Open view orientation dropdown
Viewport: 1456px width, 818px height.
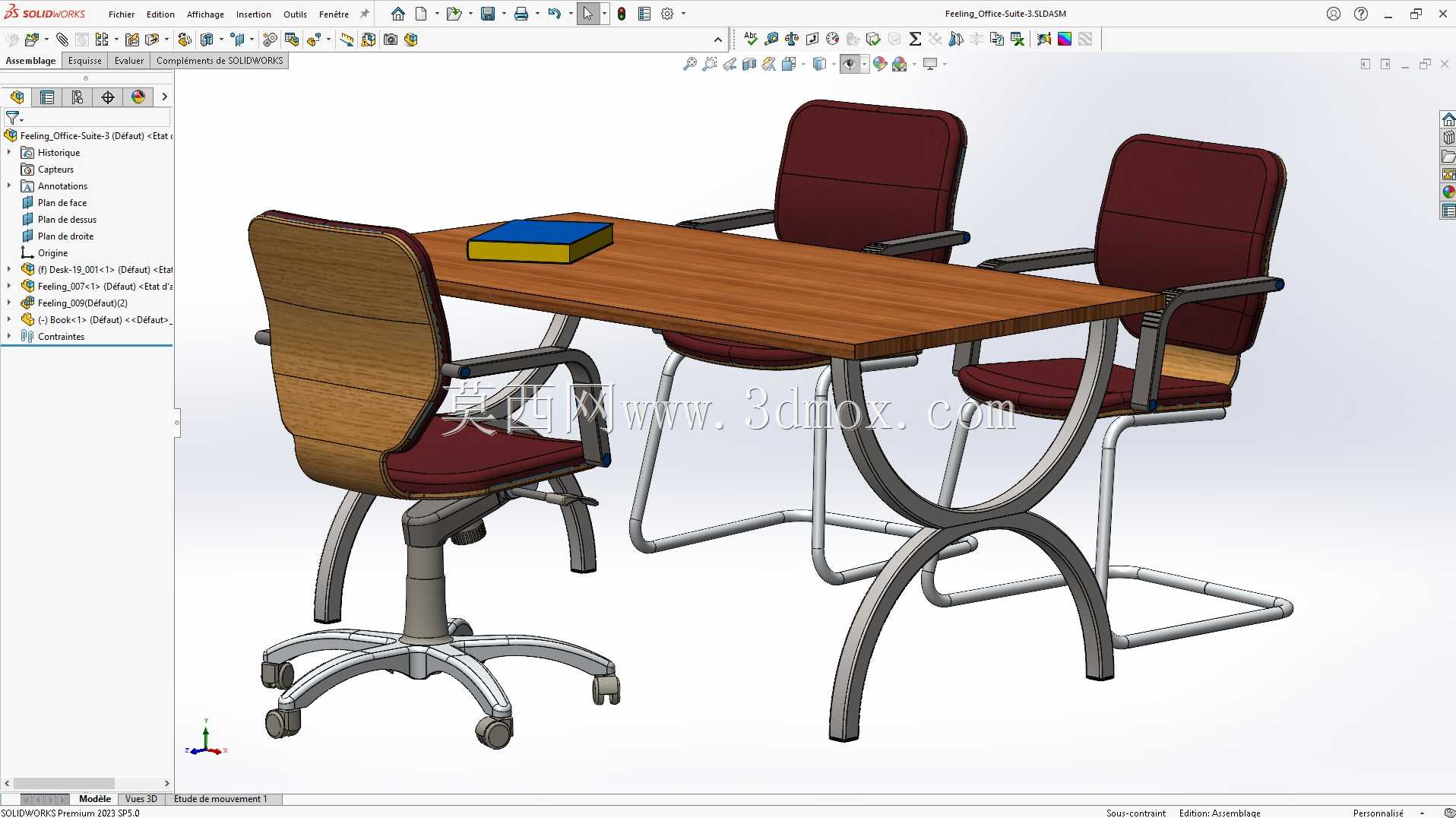point(803,64)
